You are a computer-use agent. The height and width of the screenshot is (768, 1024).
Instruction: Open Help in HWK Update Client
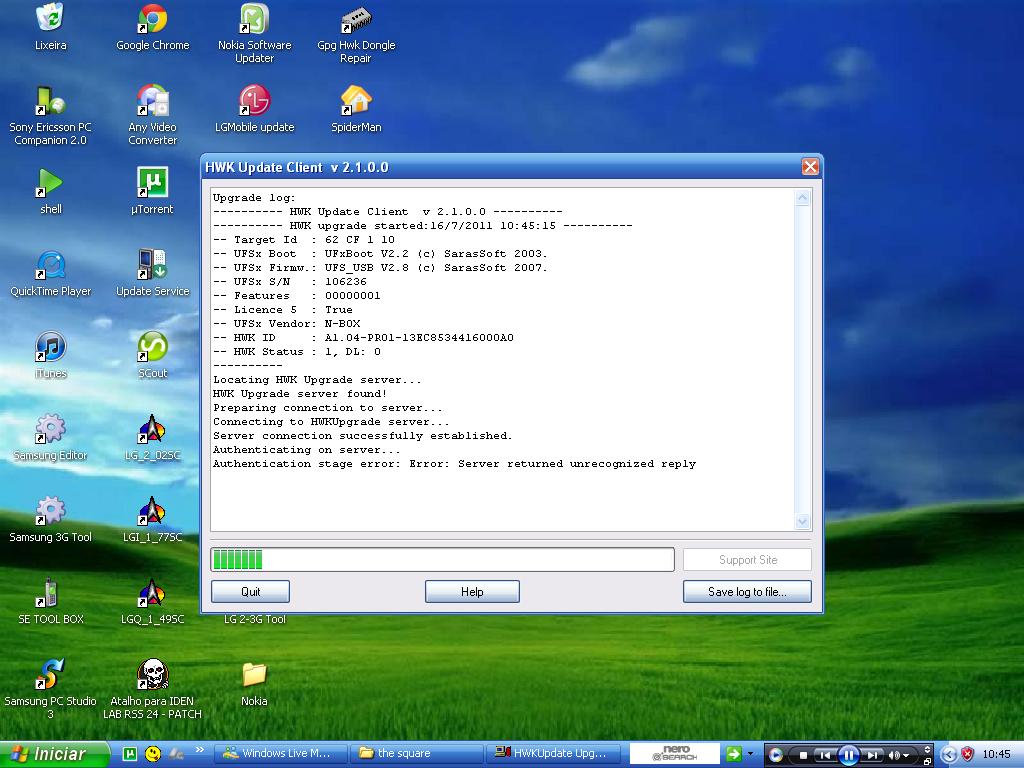pyautogui.click(x=472, y=592)
